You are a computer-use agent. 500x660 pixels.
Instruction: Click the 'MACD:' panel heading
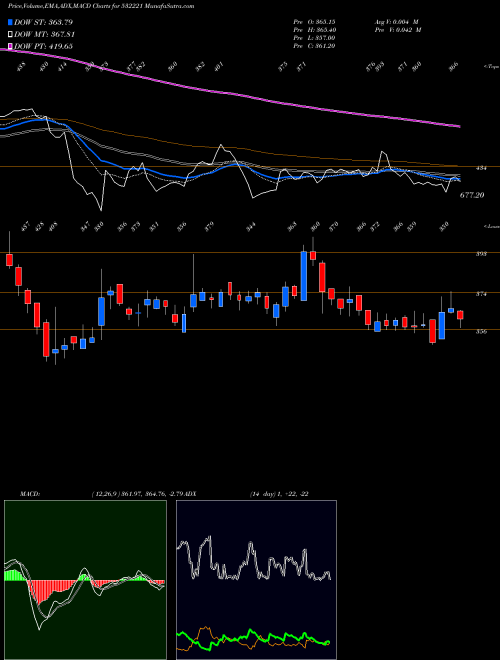click(x=29, y=494)
